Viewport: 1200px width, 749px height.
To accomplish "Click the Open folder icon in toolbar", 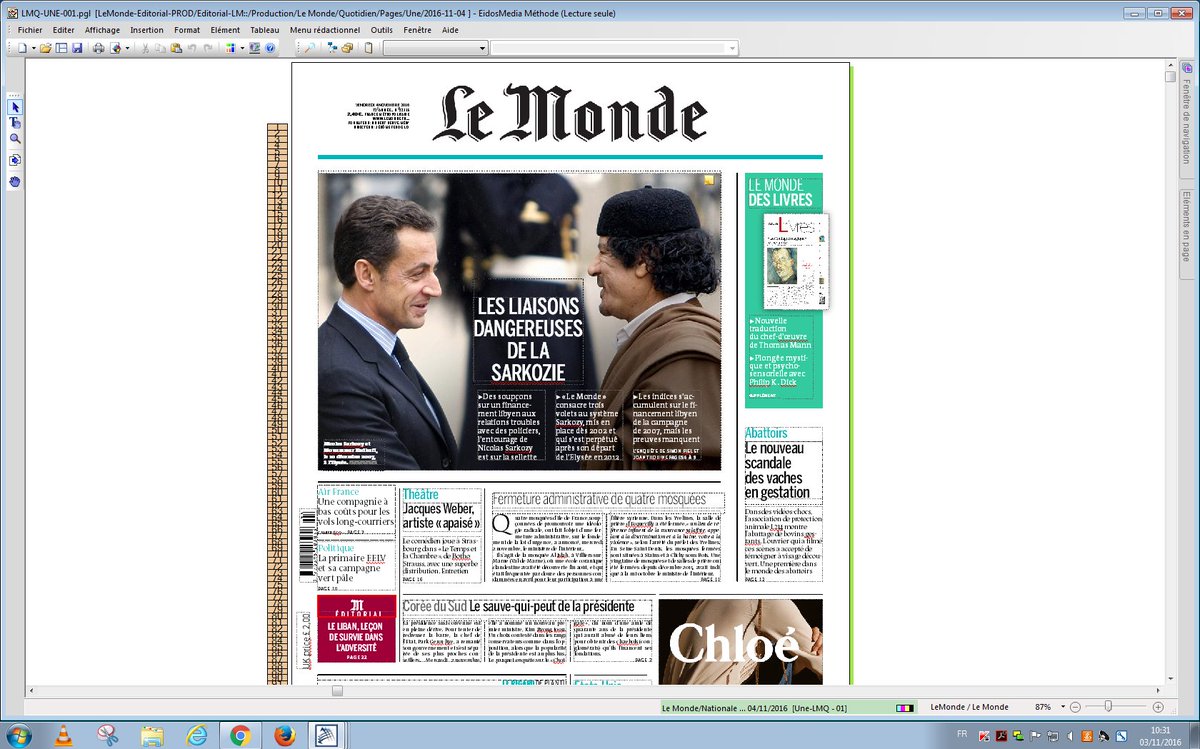I will coord(45,48).
